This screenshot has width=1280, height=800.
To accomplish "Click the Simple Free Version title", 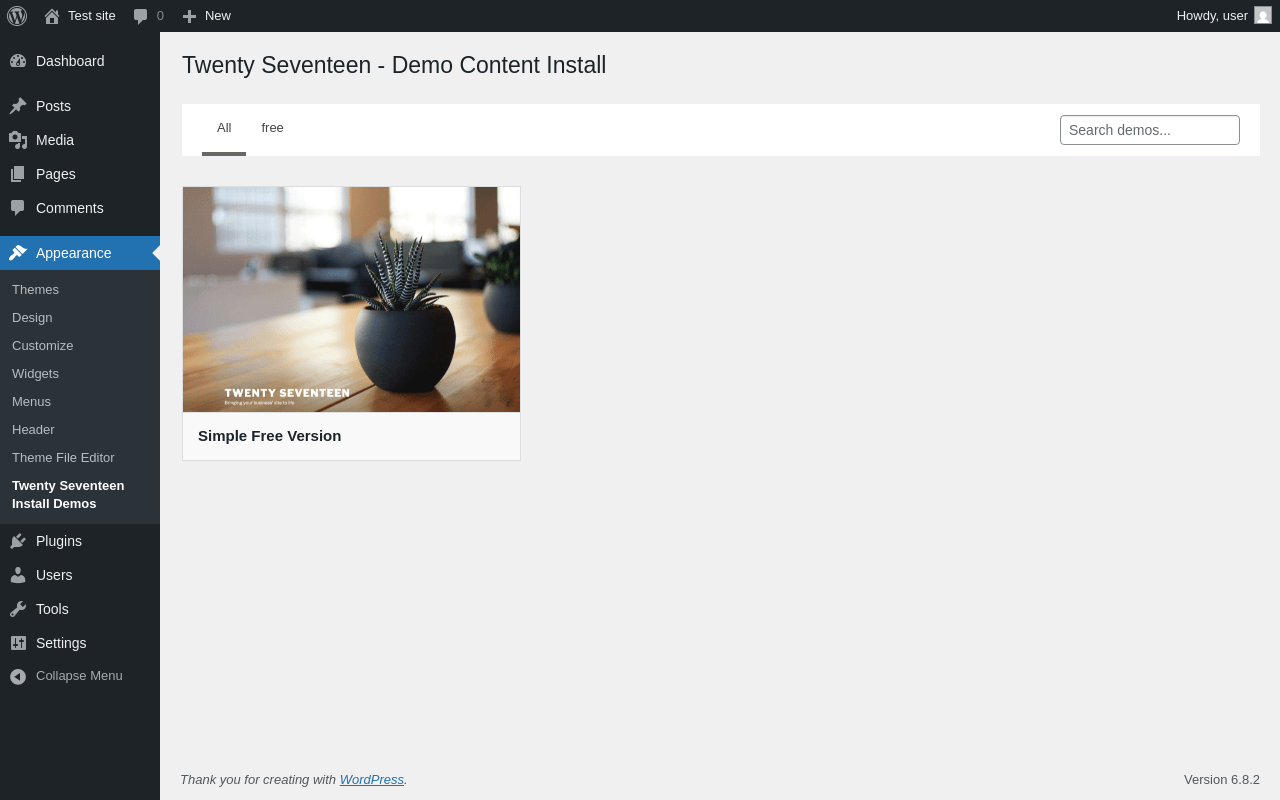I will pos(270,436).
